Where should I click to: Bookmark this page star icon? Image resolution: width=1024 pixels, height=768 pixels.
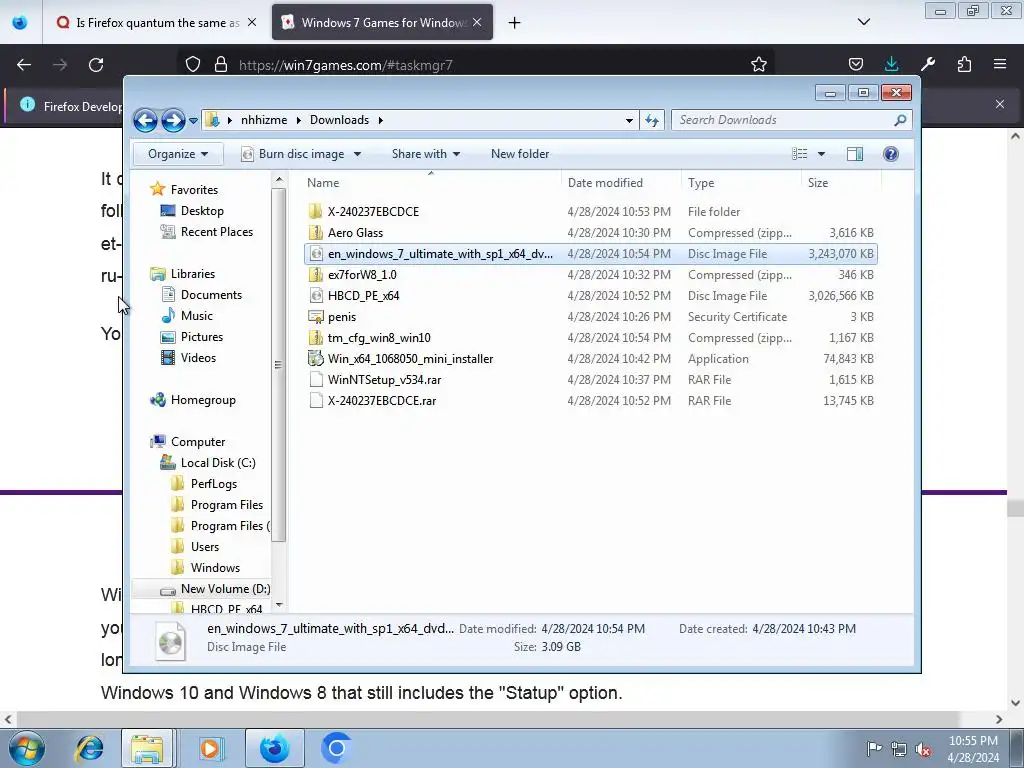pos(758,65)
